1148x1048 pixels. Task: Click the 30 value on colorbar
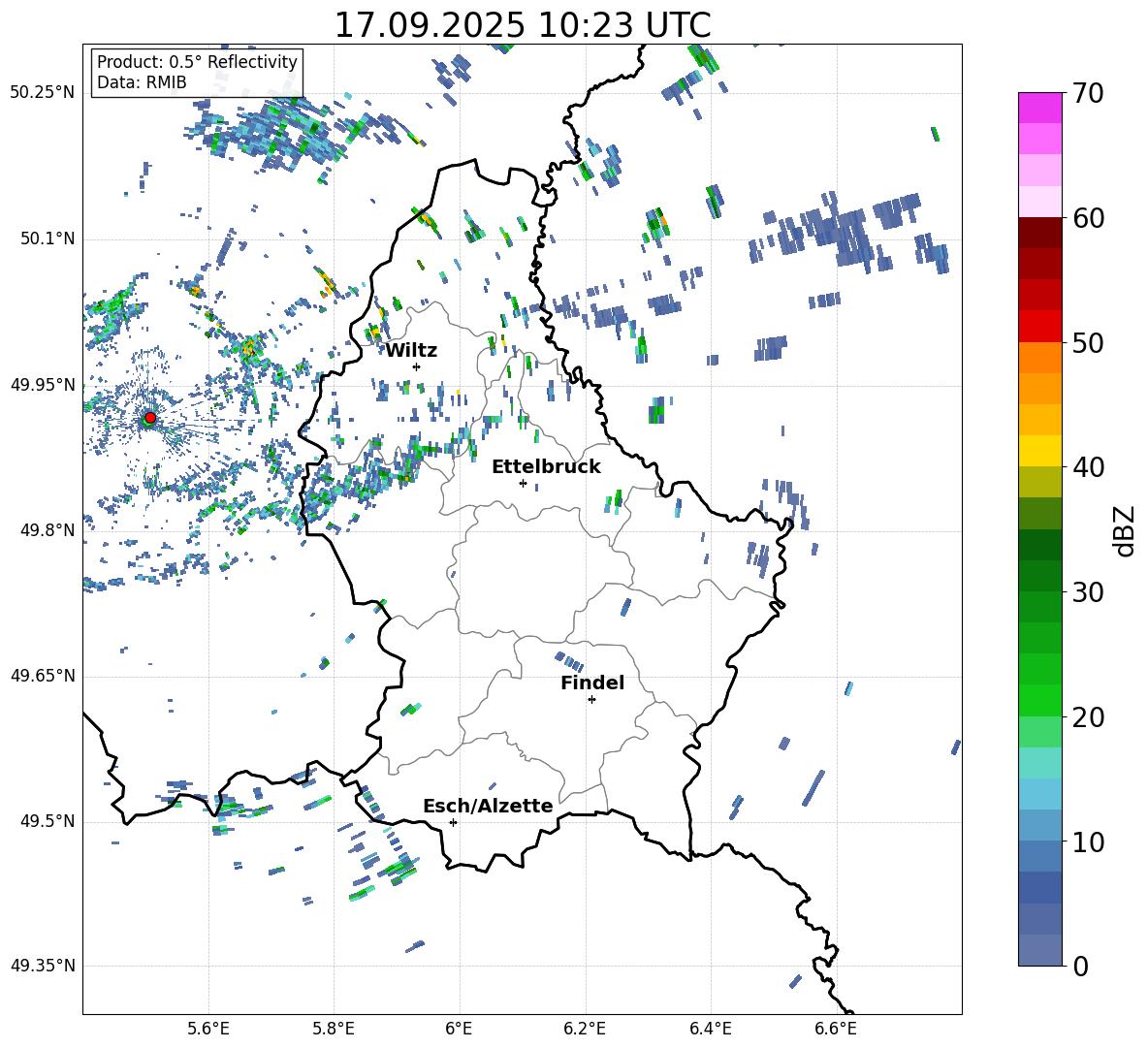point(1088,592)
